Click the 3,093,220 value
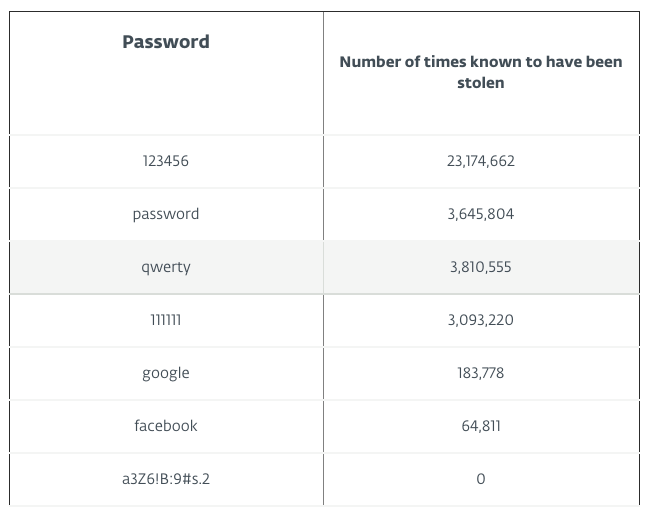 pos(481,320)
